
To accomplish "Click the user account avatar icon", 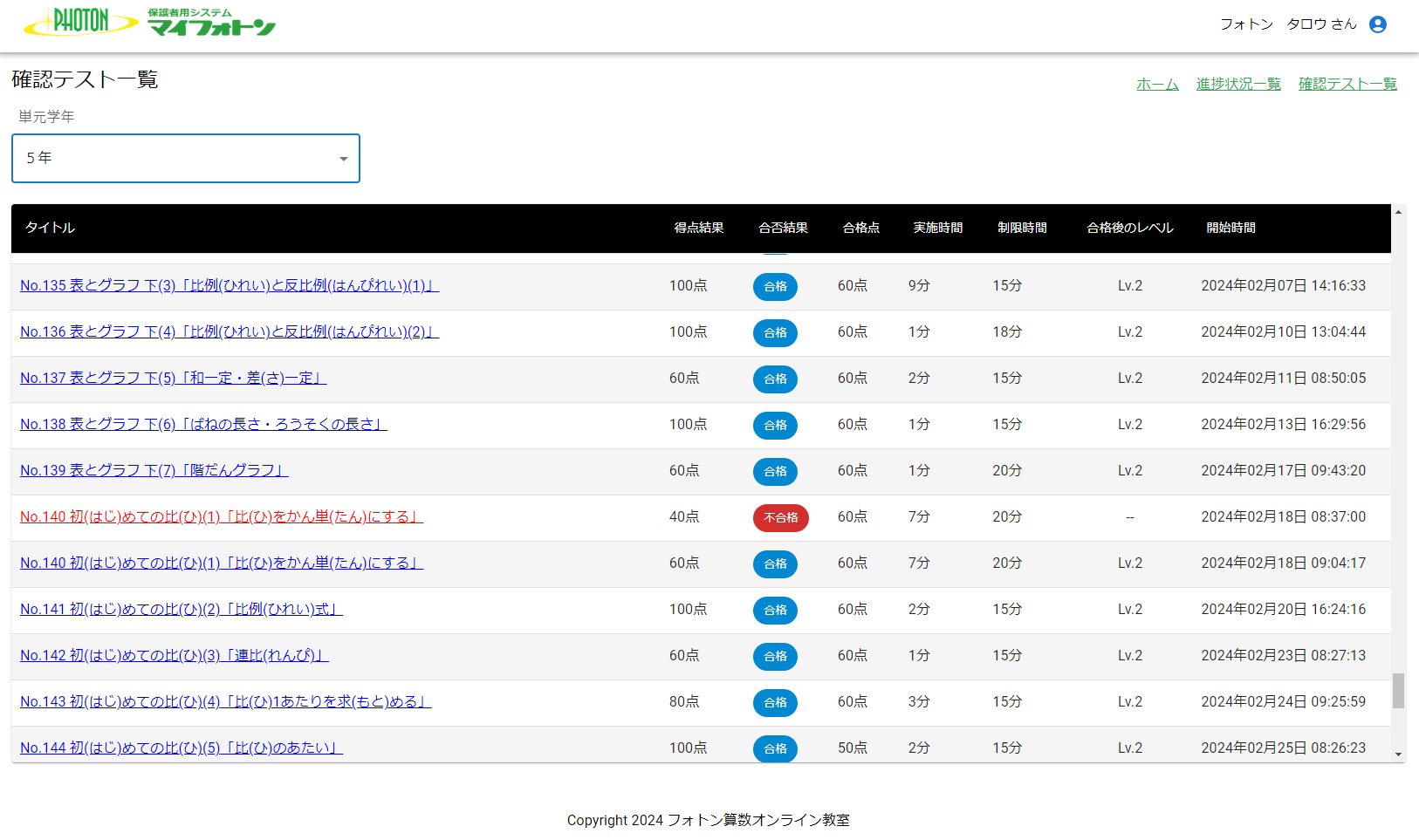I will tap(1378, 24).
